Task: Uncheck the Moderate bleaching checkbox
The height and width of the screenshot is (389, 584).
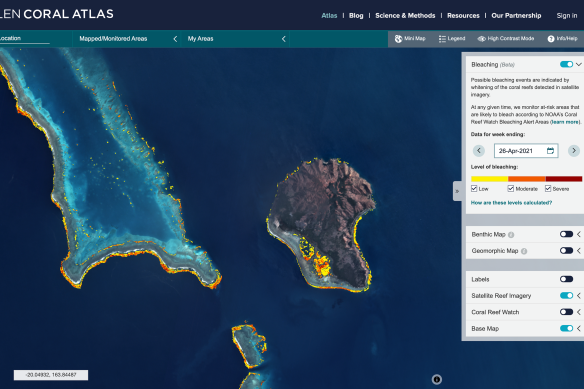Action: click(511, 189)
